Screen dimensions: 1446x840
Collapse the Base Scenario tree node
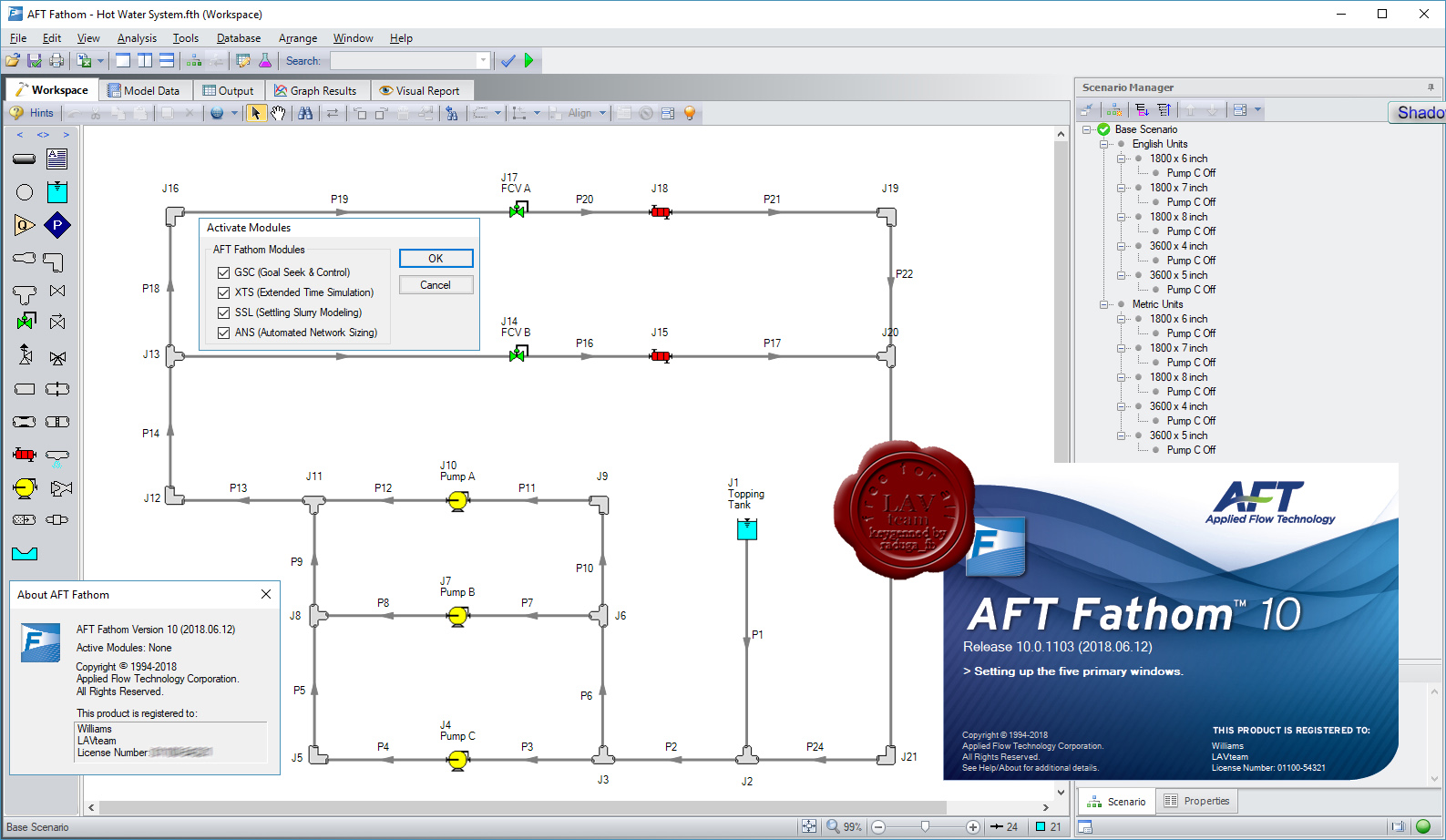pyautogui.click(x=1087, y=129)
